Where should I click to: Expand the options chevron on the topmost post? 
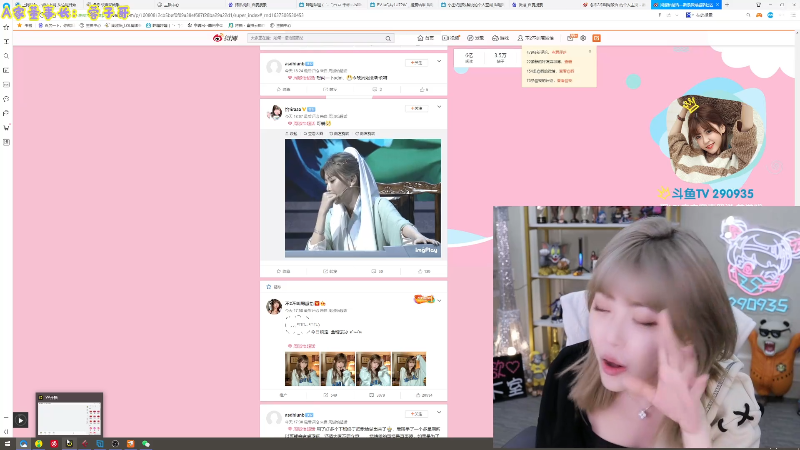coord(439,61)
